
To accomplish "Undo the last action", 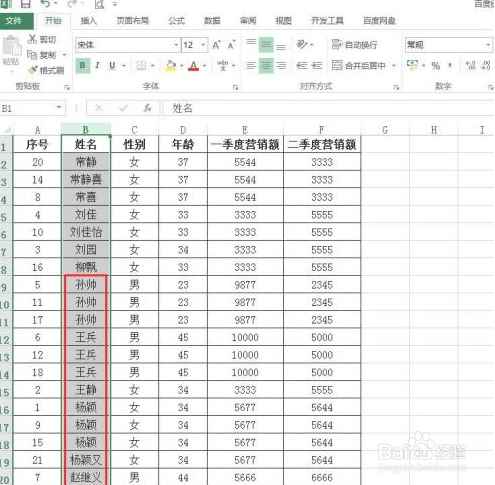I will (46, 4).
